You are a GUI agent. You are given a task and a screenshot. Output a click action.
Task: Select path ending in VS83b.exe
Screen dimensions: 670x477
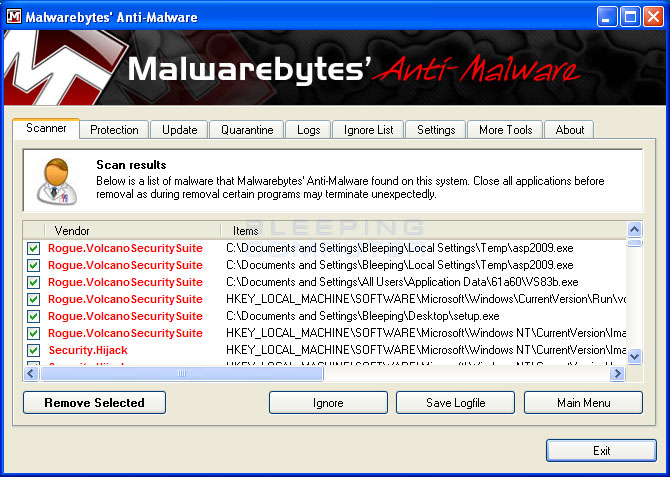click(x=402, y=283)
